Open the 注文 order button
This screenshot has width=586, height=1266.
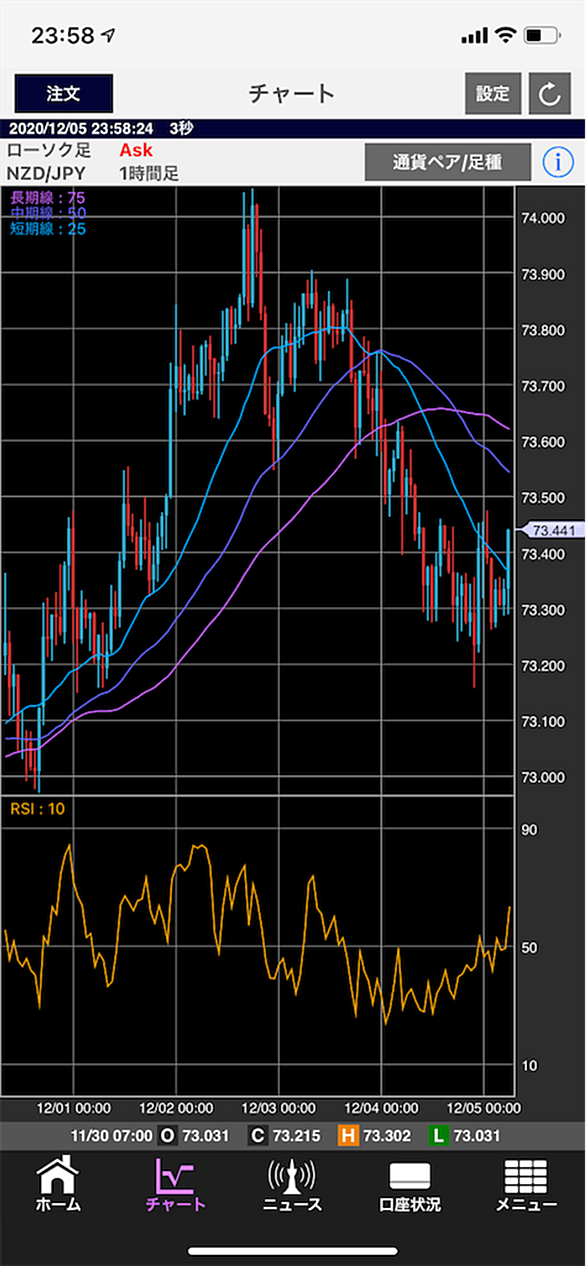click(63, 94)
